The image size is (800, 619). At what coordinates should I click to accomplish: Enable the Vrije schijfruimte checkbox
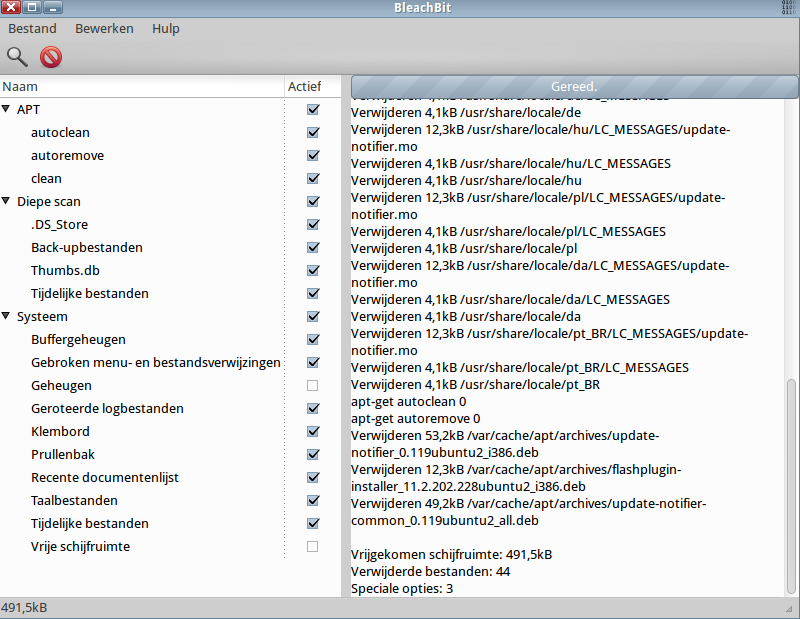(313, 547)
